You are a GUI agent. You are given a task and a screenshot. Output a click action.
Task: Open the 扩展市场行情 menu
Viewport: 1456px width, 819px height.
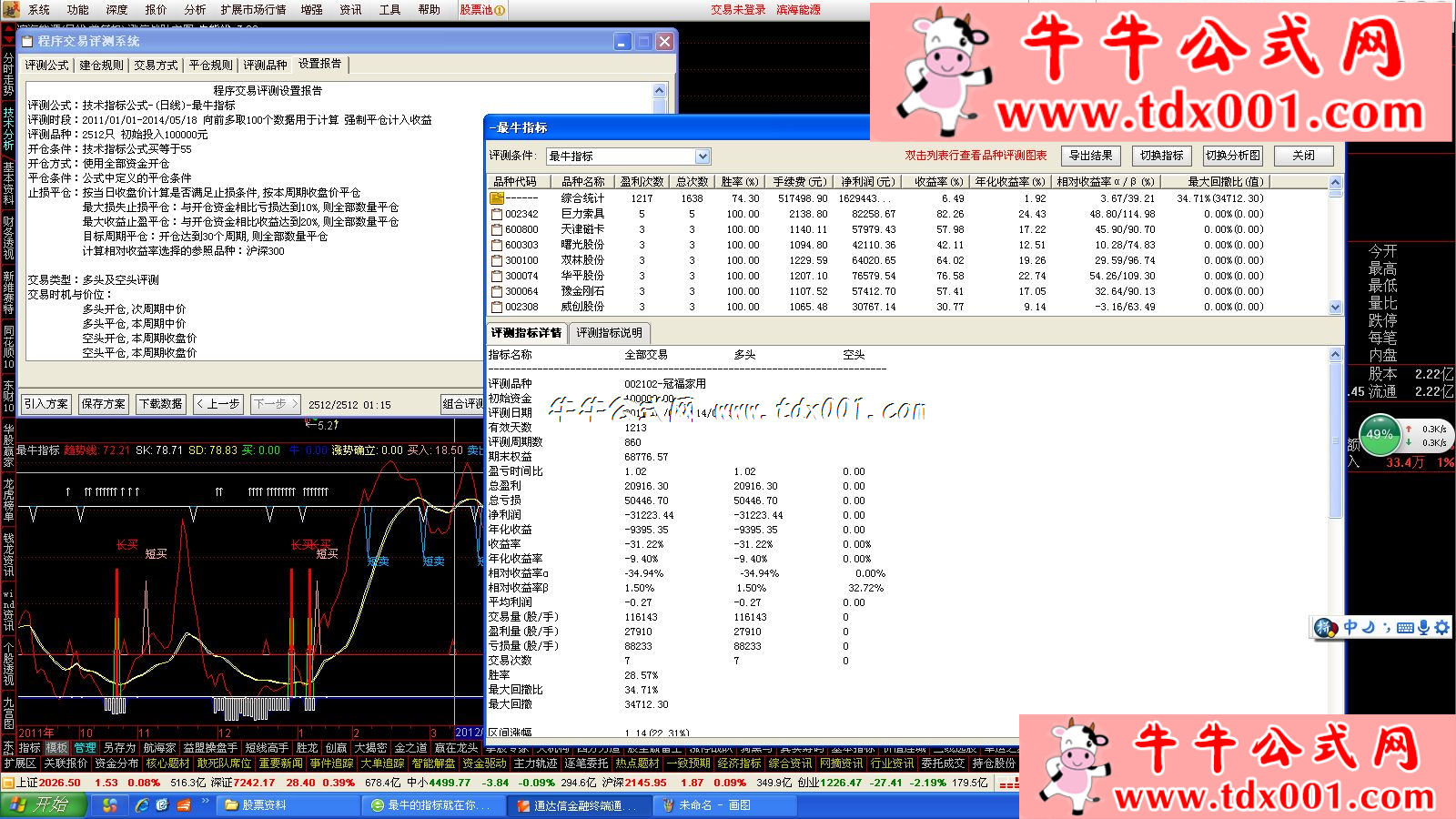253,10
